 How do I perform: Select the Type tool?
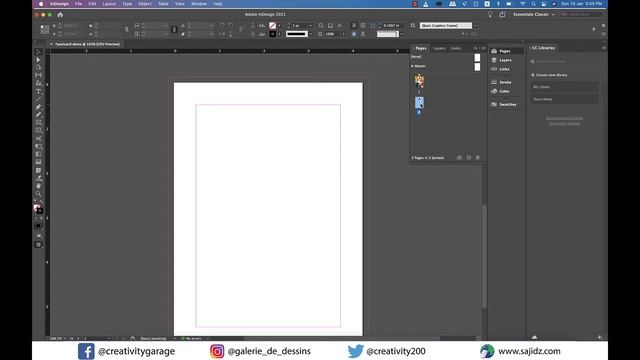[x=38, y=91]
